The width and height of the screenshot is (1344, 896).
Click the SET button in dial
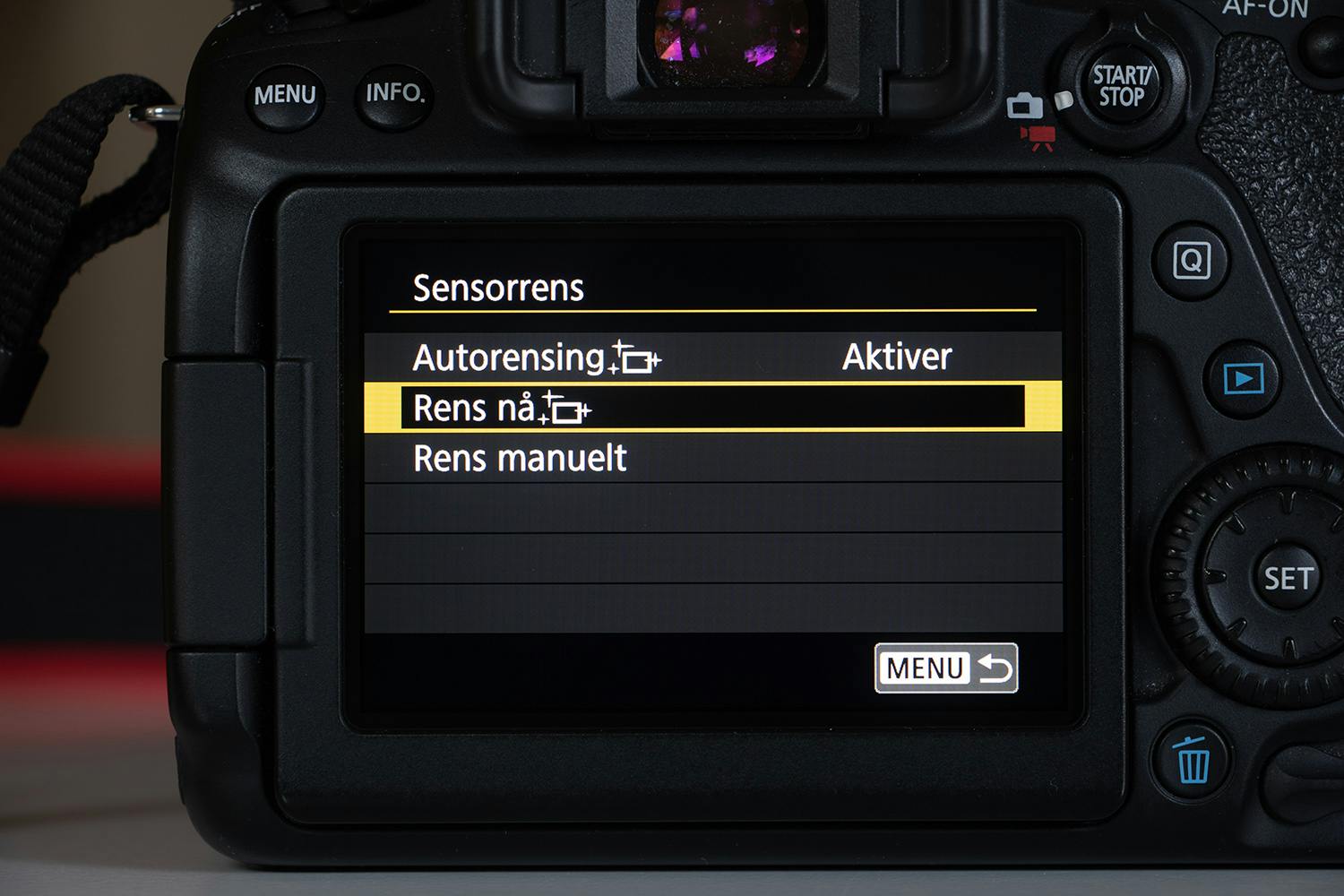click(x=1288, y=579)
